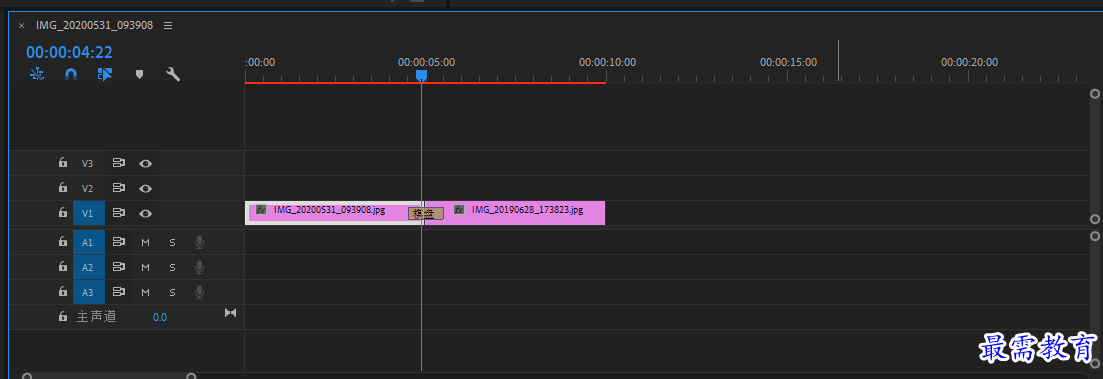Add a marker with marker icon
This screenshot has width=1103, height=379.
pos(139,74)
